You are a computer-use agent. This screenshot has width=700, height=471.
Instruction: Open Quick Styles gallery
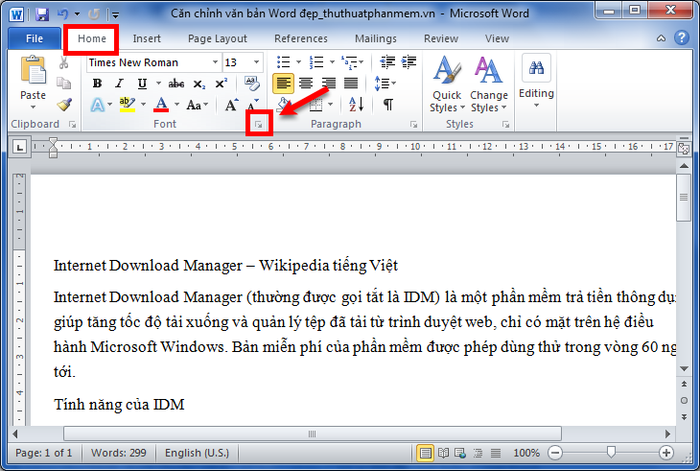447,84
